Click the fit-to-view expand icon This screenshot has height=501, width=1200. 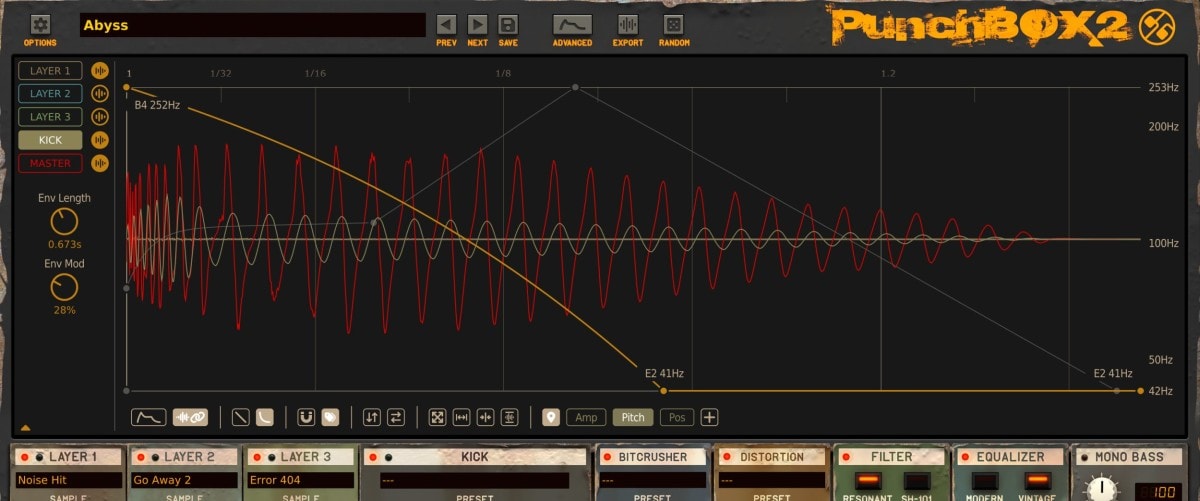click(x=437, y=417)
